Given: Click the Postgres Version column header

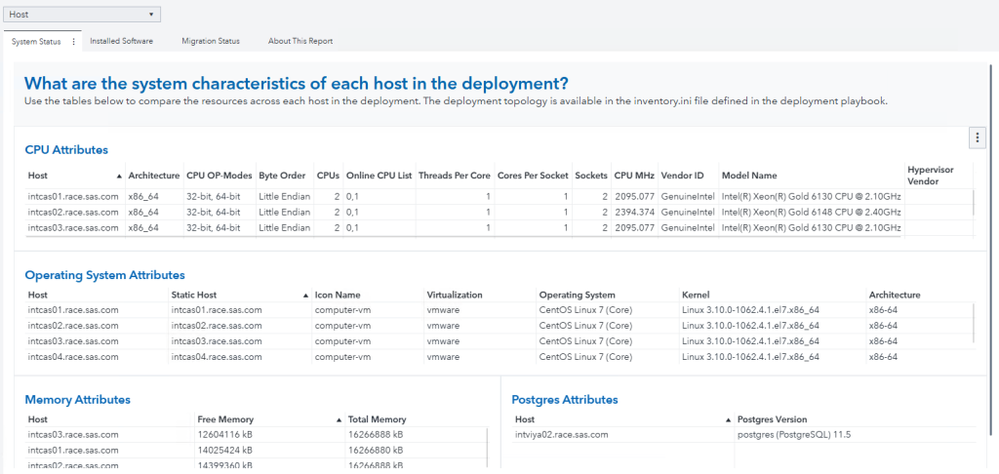Looking at the screenshot, I should [771, 420].
